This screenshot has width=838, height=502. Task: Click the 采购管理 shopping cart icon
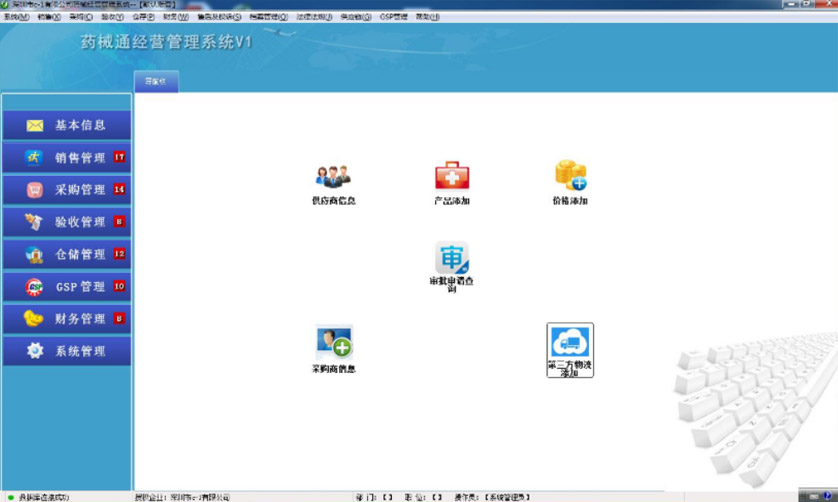coord(34,190)
